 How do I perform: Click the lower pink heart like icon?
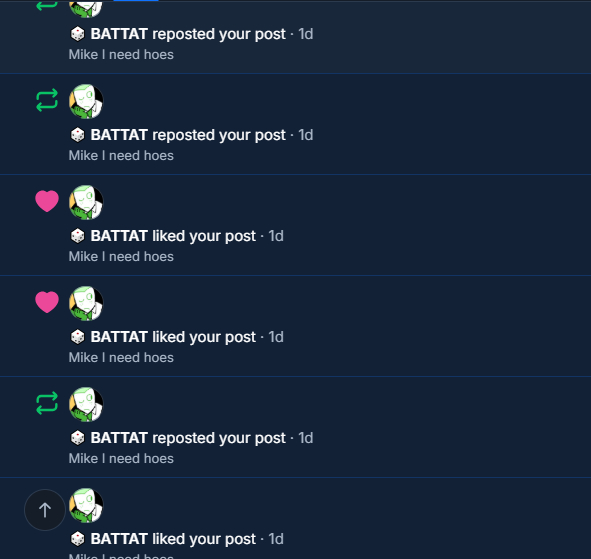(x=47, y=302)
